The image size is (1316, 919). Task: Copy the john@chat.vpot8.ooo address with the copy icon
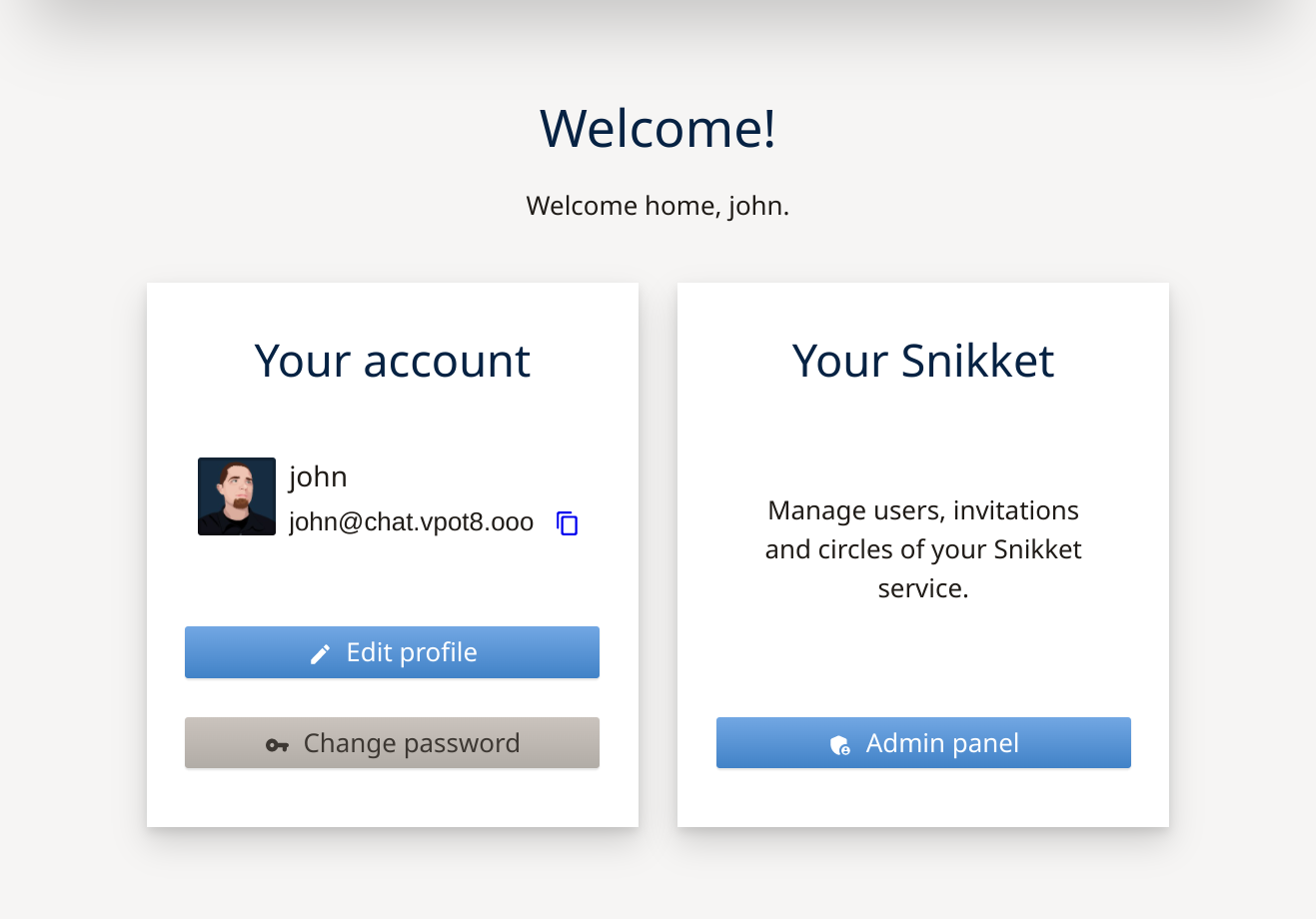coord(567,523)
